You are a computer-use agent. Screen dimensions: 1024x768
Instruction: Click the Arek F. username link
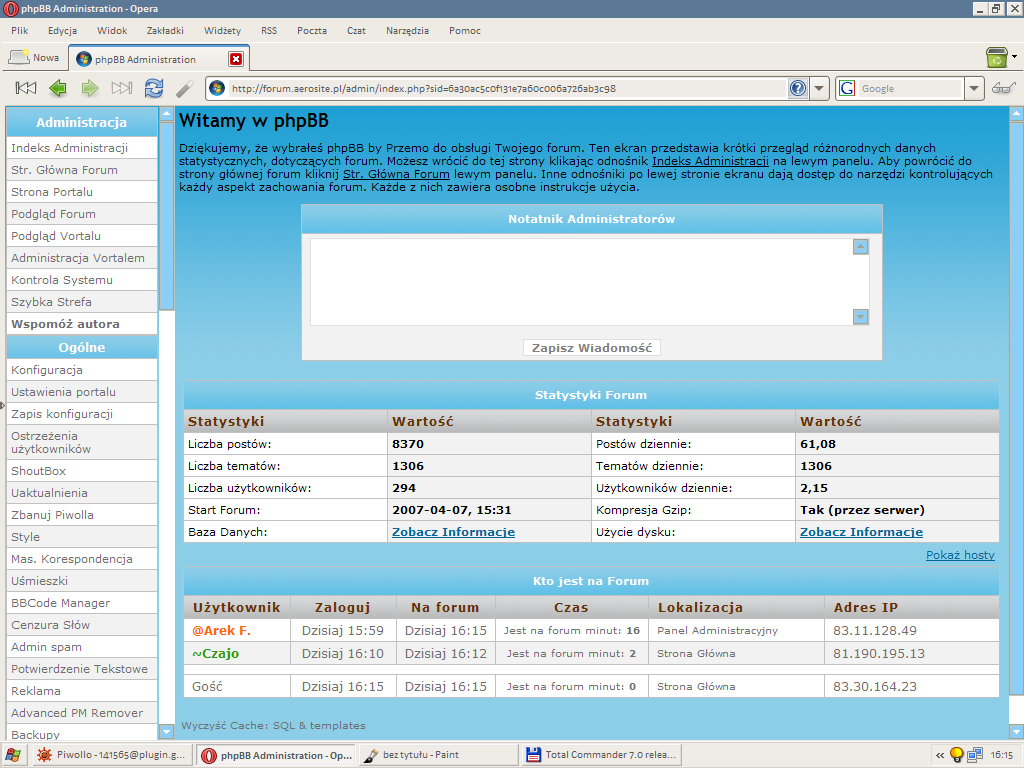click(x=221, y=631)
